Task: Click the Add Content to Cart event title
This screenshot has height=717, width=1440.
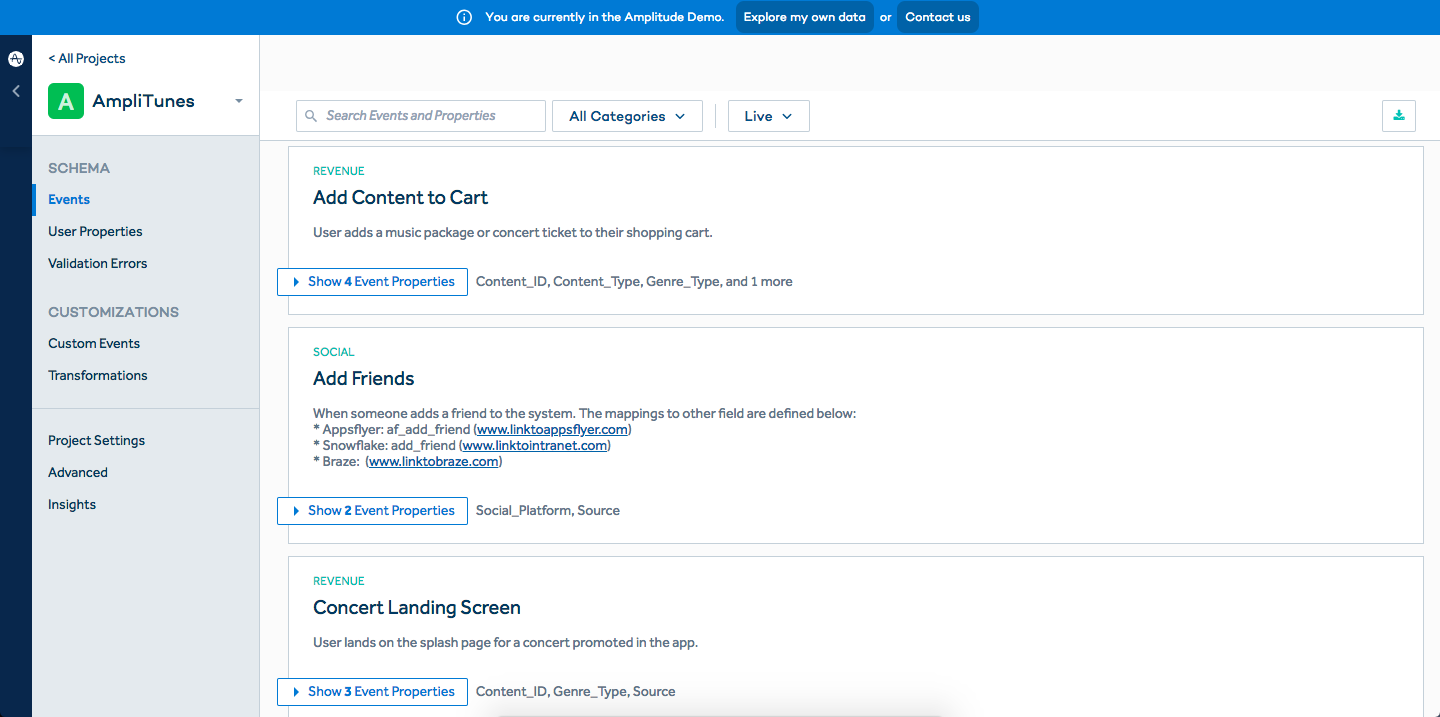Action: click(400, 198)
